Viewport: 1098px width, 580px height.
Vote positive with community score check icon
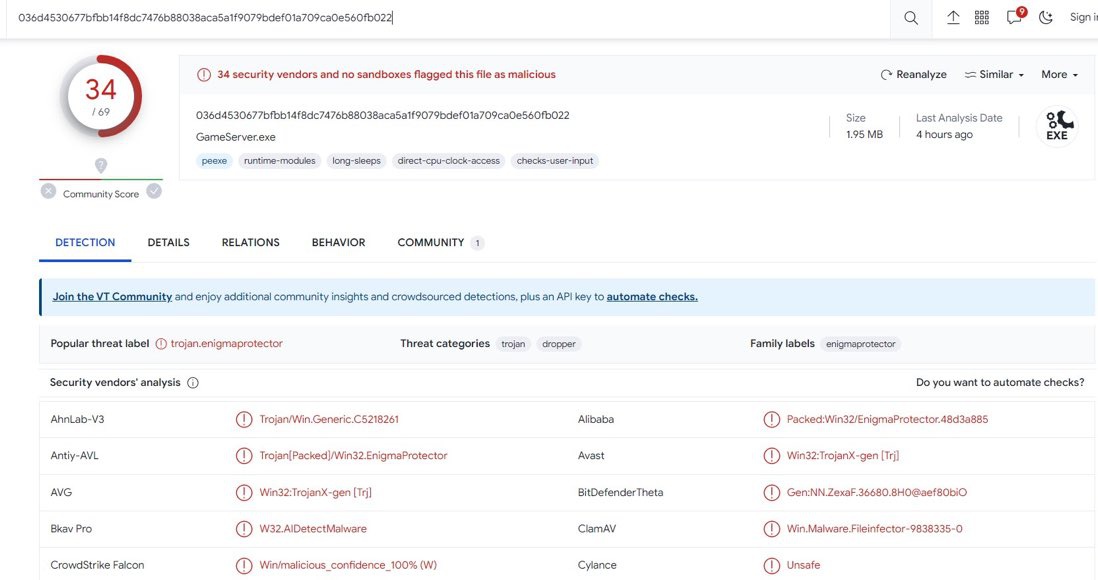(x=154, y=191)
